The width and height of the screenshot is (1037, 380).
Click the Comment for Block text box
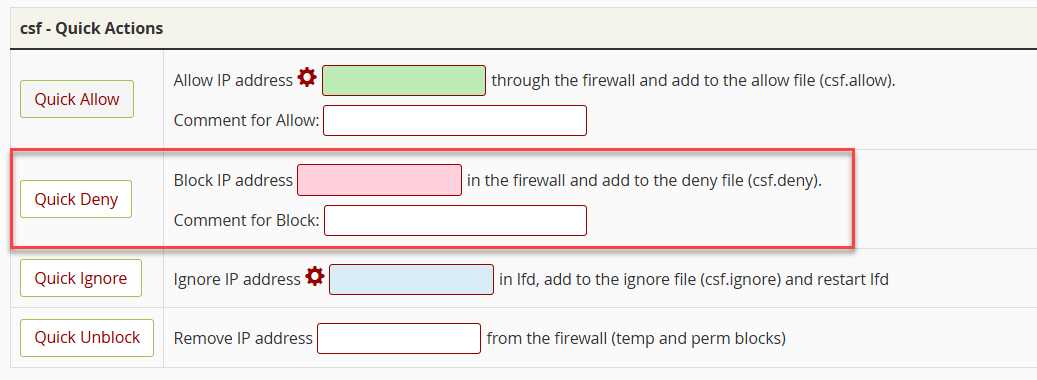[x=455, y=220]
